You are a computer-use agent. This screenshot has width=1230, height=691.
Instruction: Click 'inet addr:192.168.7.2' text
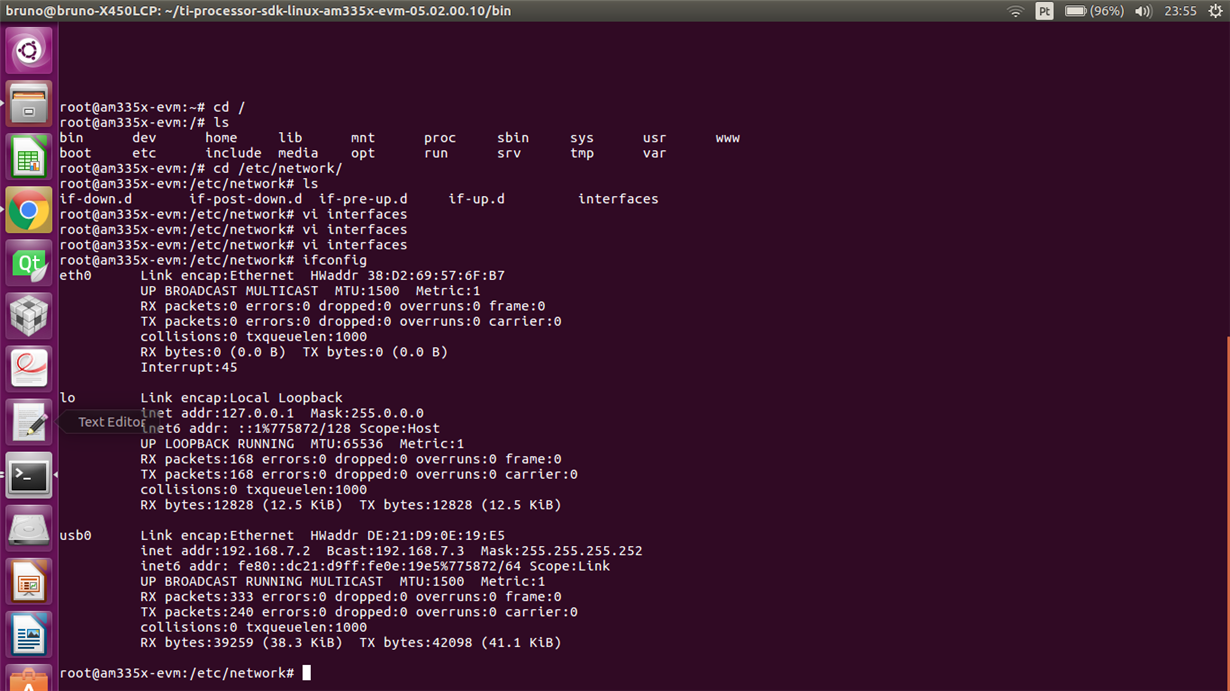[x=225, y=551]
